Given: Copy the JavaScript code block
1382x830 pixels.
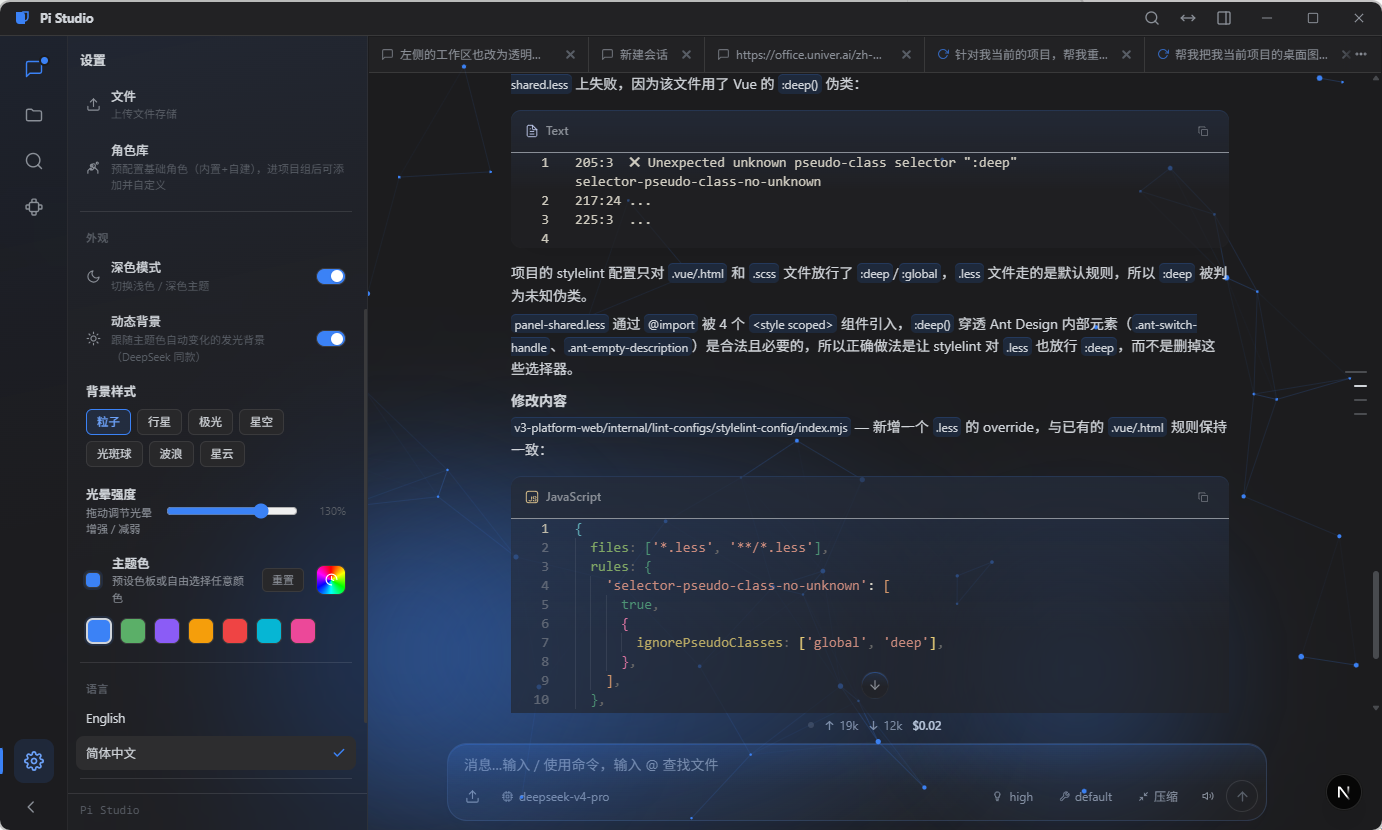Looking at the screenshot, I should click(x=1203, y=497).
